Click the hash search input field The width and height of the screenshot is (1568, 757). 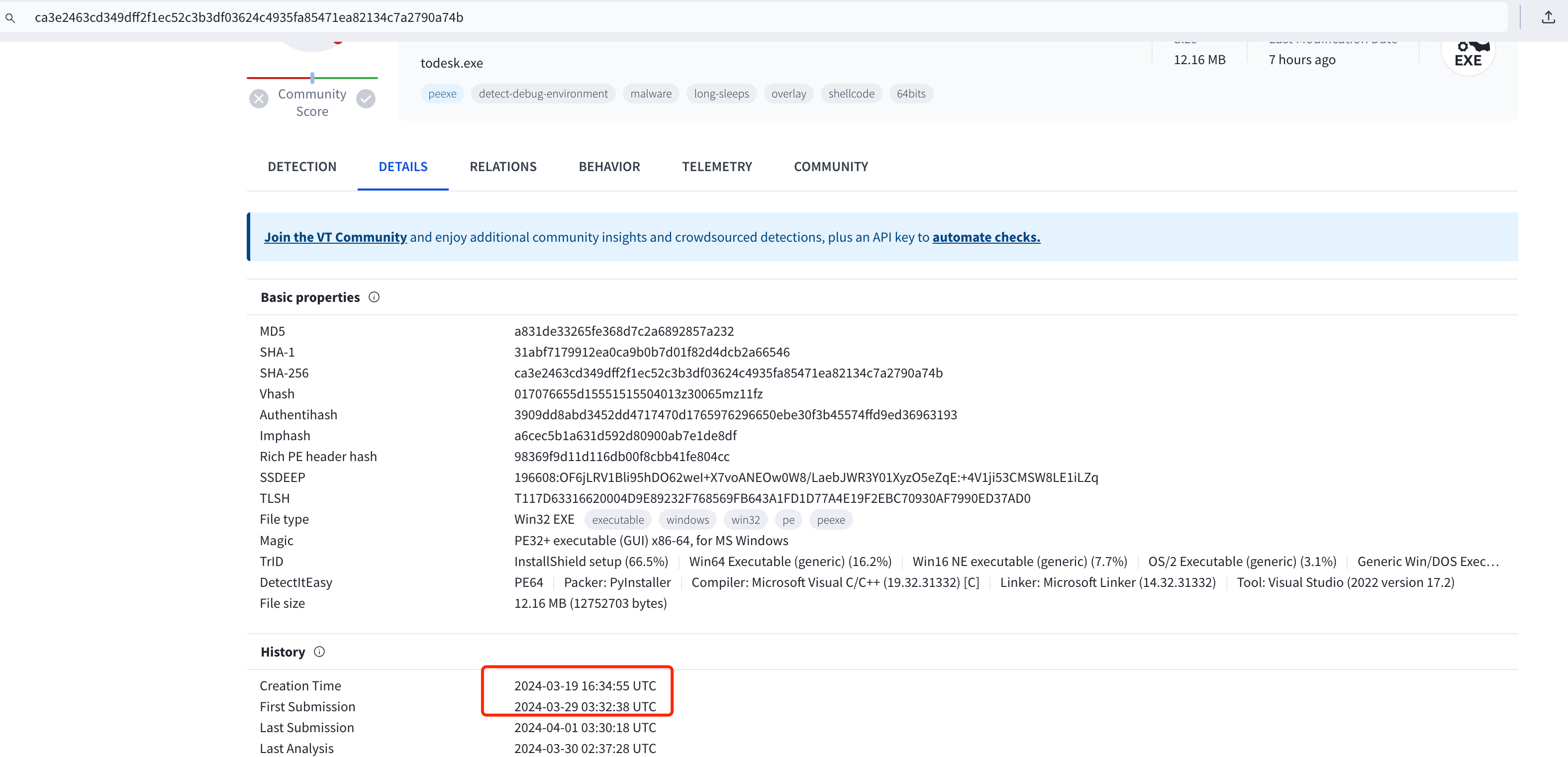point(755,17)
